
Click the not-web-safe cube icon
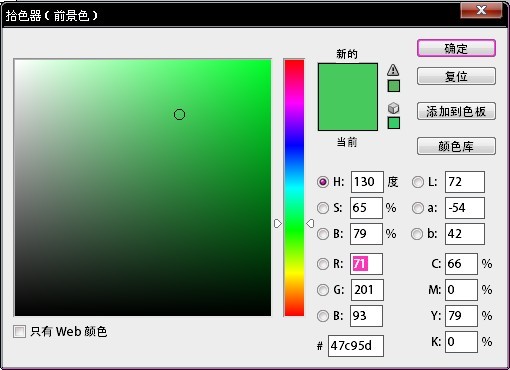coord(394,108)
